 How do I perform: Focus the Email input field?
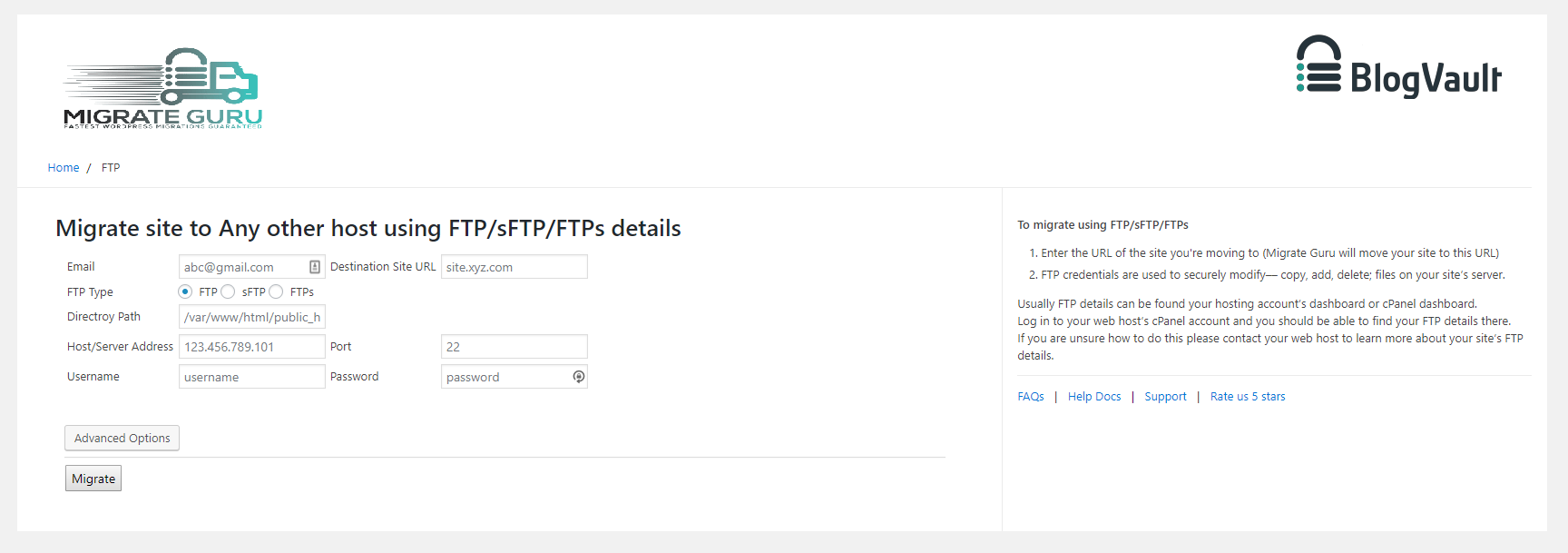coord(242,267)
